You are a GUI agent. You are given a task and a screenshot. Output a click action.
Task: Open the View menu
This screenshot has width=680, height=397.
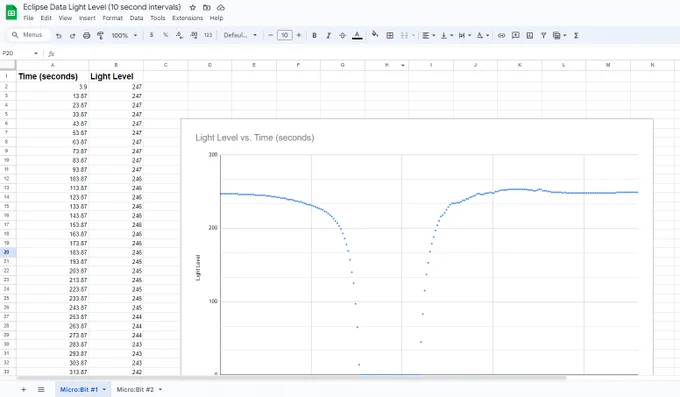point(65,18)
